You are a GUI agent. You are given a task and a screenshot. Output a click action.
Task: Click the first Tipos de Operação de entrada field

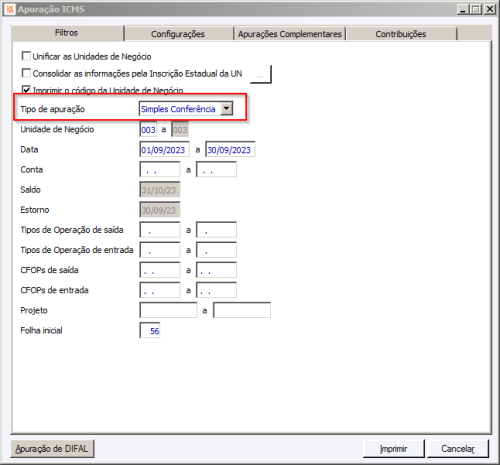click(x=160, y=250)
